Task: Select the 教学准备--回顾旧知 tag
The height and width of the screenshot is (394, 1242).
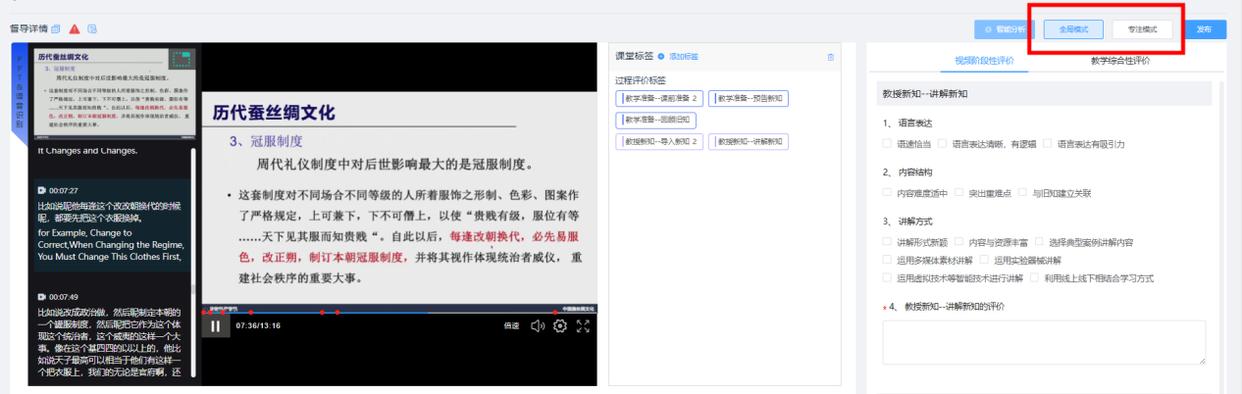Action: point(656,120)
